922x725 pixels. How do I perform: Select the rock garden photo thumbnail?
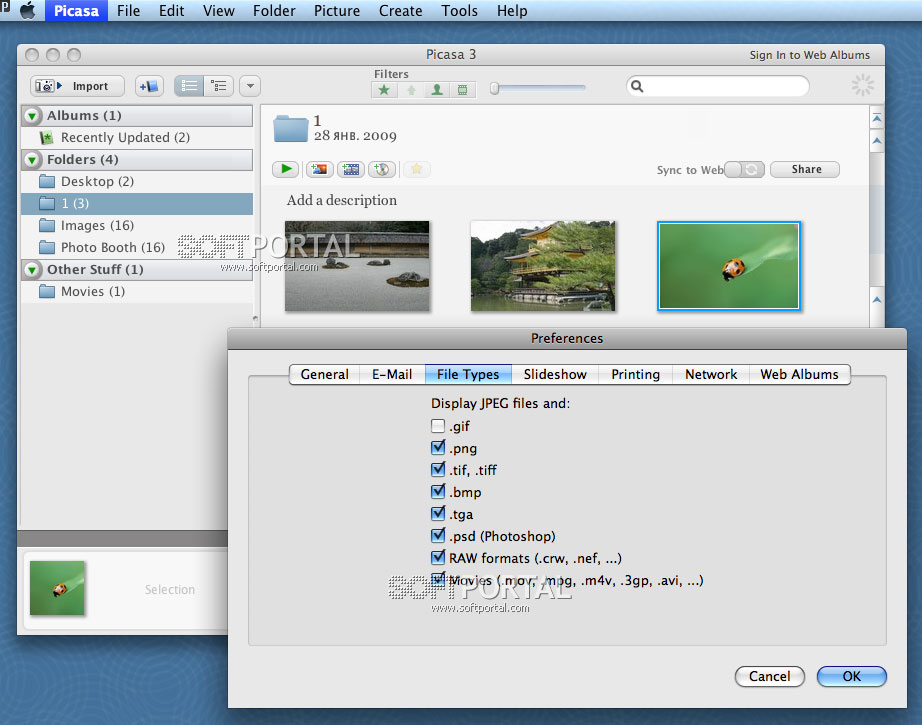[x=357, y=266]
